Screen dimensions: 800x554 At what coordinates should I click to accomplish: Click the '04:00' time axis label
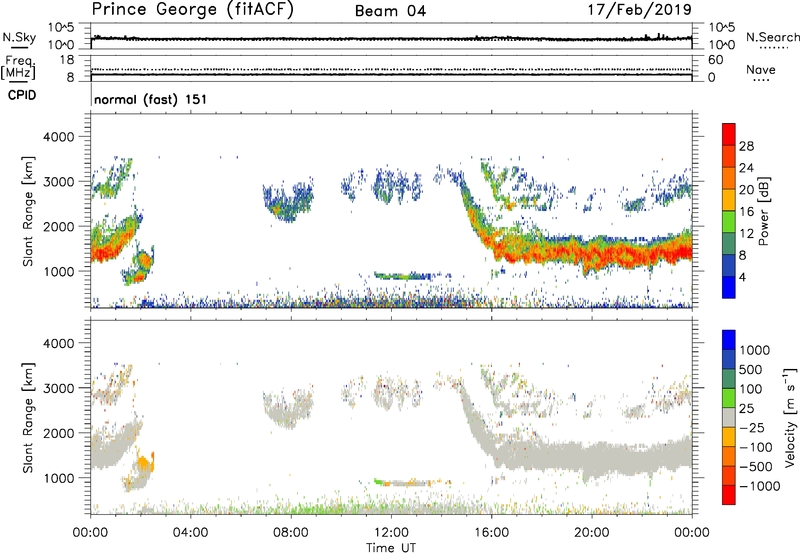[x=190, y=533]
